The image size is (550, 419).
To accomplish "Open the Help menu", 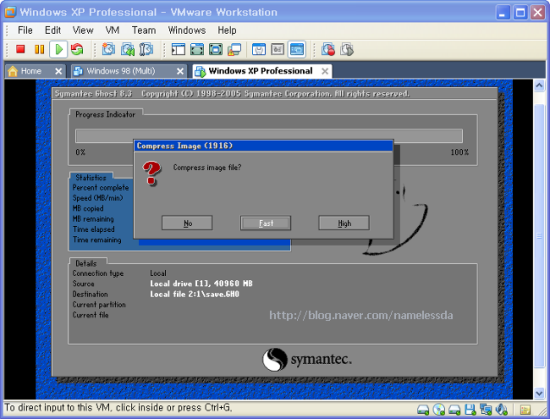I will 227,30.
